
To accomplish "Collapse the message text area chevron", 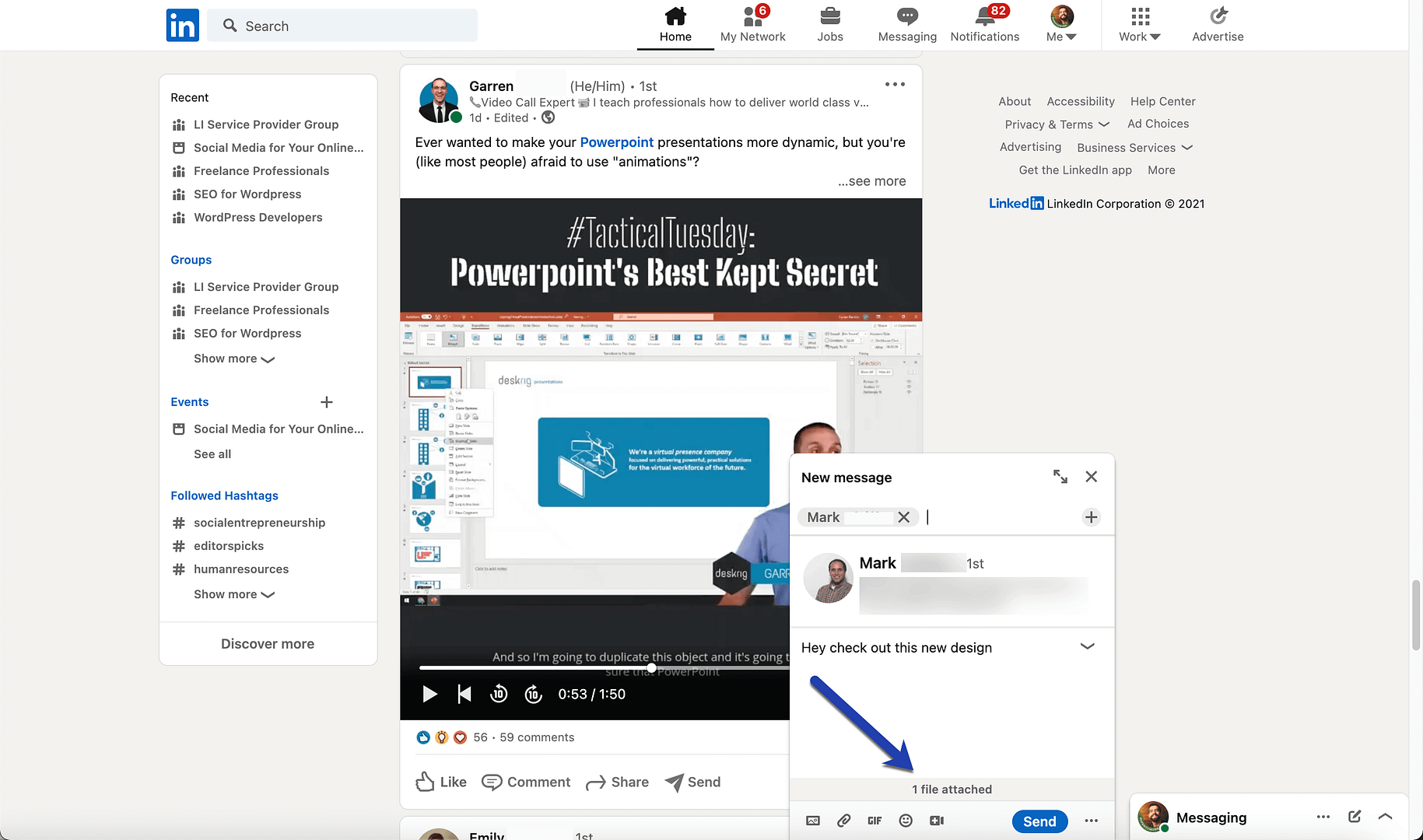I will click(1088, 646).
